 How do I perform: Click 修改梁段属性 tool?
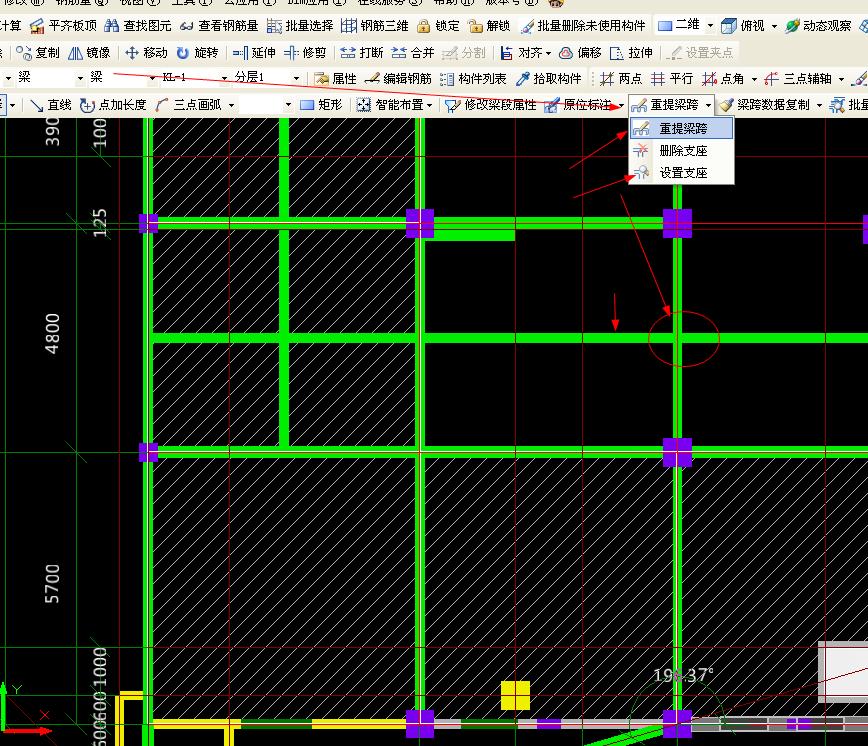pyautogui.click(x=490, y=105)
